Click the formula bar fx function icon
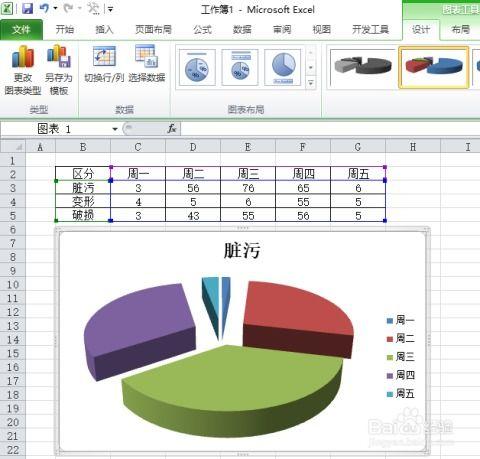The height and width of the screenshot is (459, 480). [x=172, y=128]
